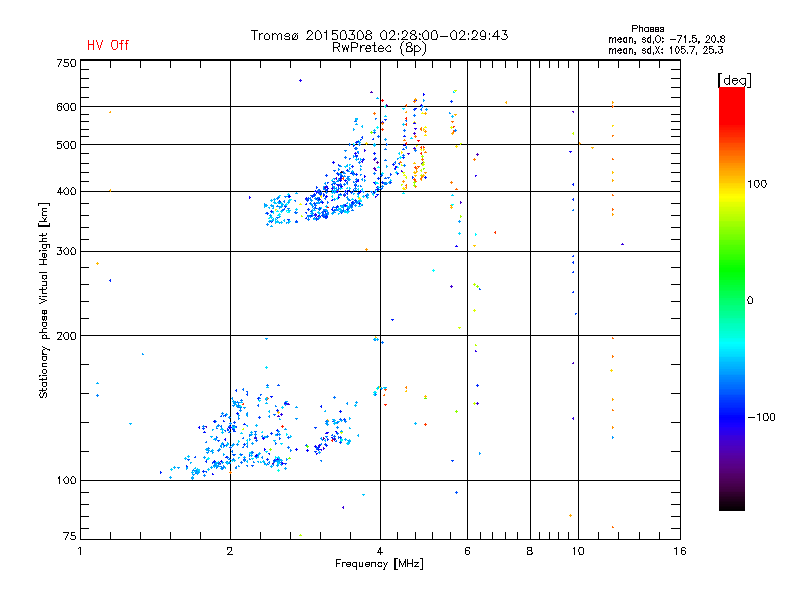The image size is (800, 600).
Task: Click the '[deg]' colorbar unit label
Action: [x=734, y=80]
